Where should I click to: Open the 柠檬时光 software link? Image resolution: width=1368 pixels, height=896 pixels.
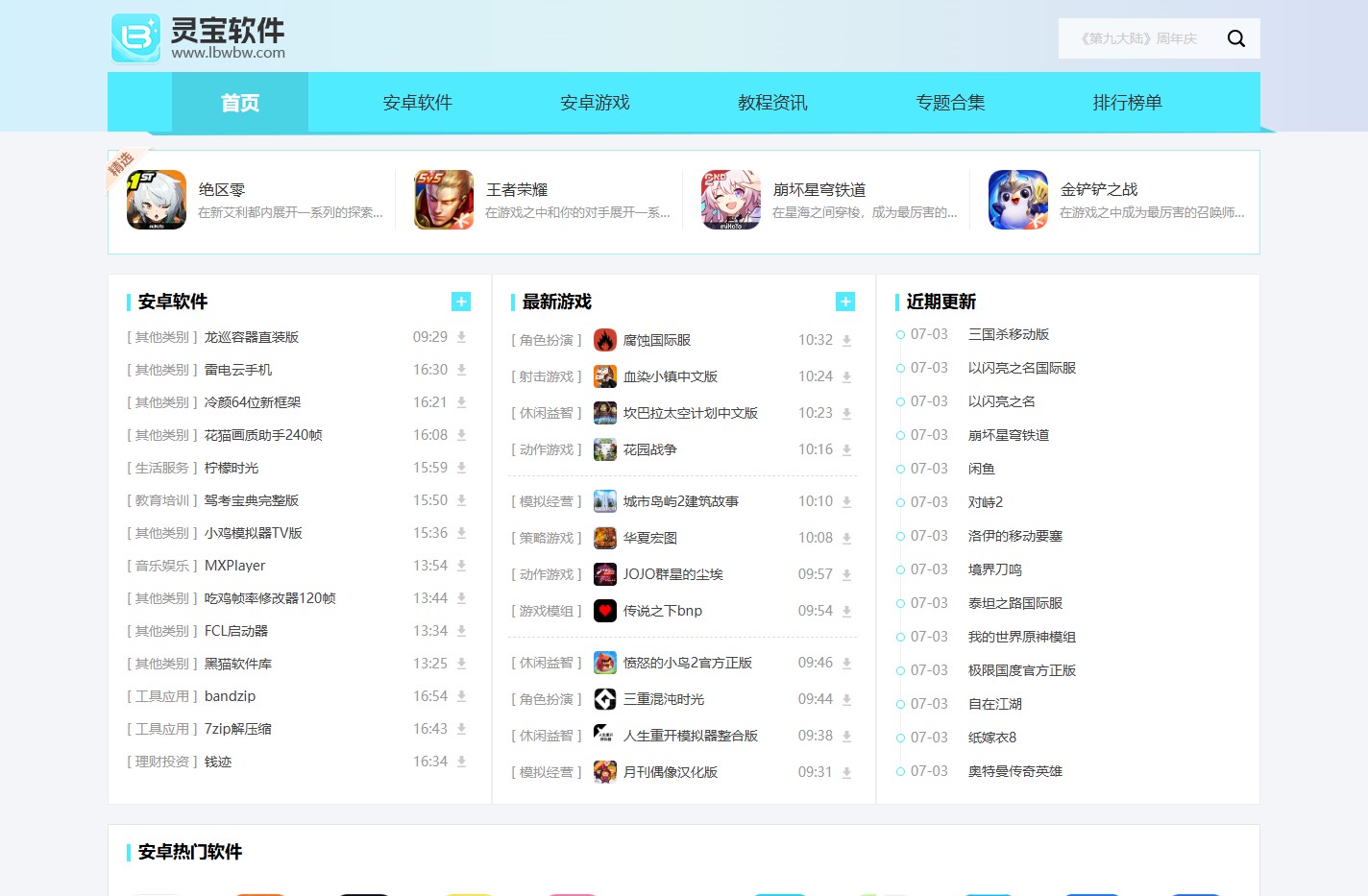tap(232, 468)
